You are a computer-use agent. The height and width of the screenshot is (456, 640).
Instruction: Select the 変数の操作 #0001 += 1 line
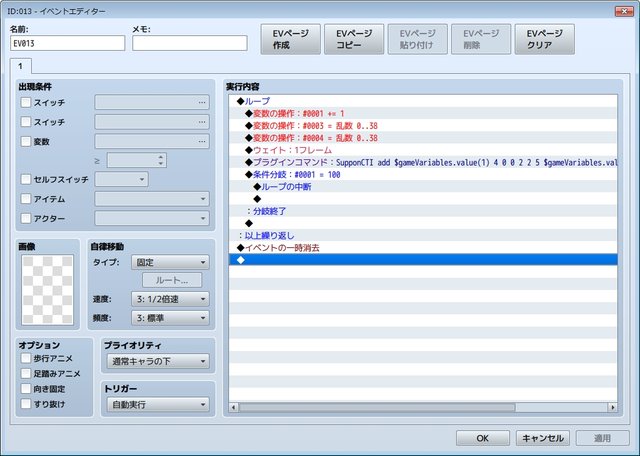[423, 113]
